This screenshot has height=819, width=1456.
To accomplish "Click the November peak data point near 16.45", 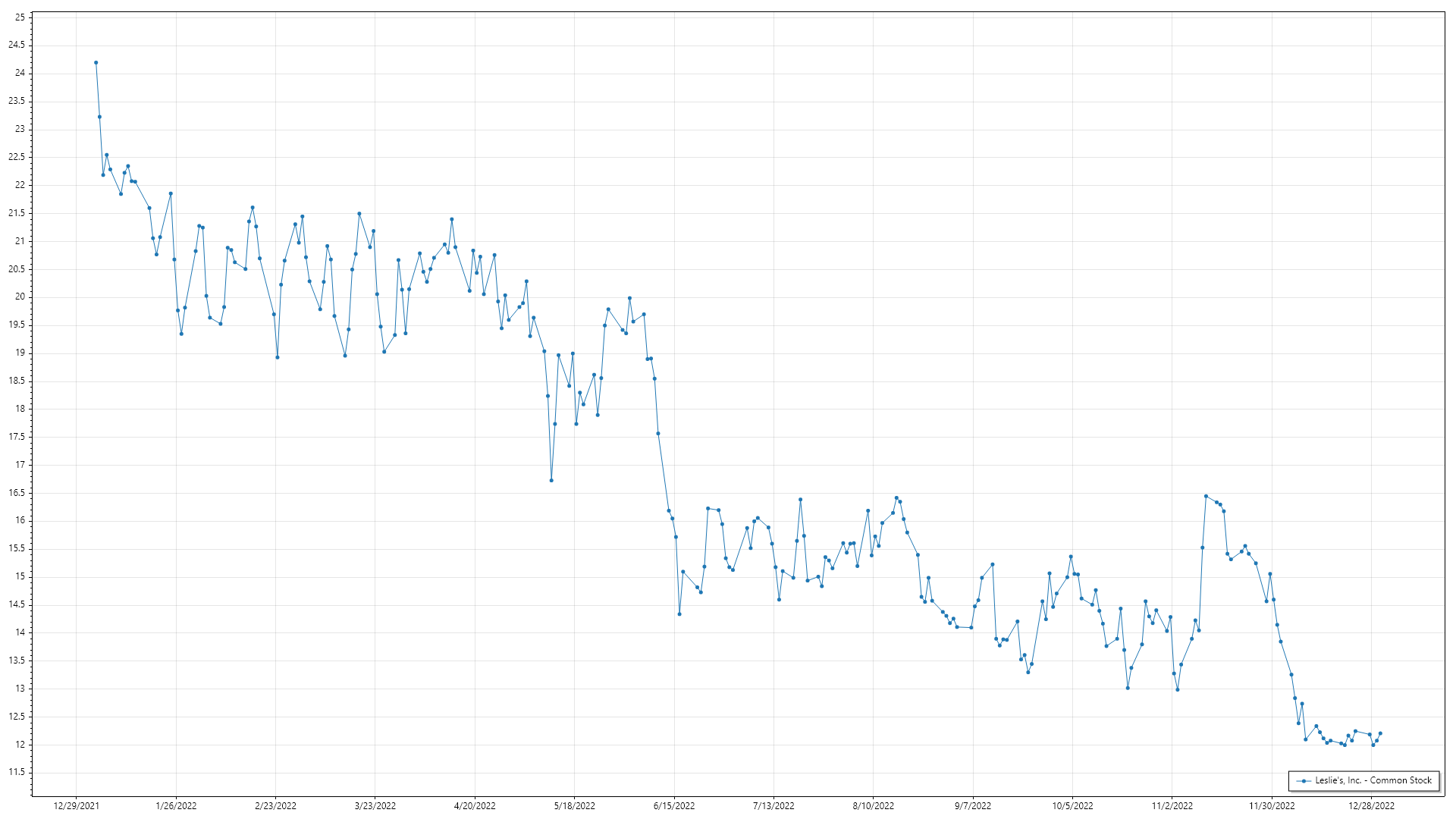I will click(1206, 496).
